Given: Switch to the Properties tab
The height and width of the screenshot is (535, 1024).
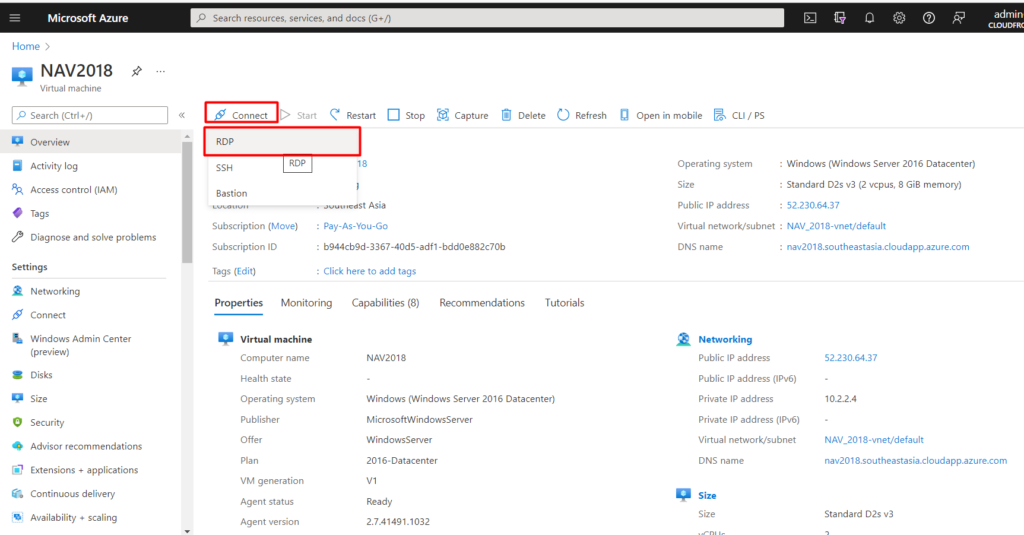Looking at the screenshot, I should [x=238, y=303].
